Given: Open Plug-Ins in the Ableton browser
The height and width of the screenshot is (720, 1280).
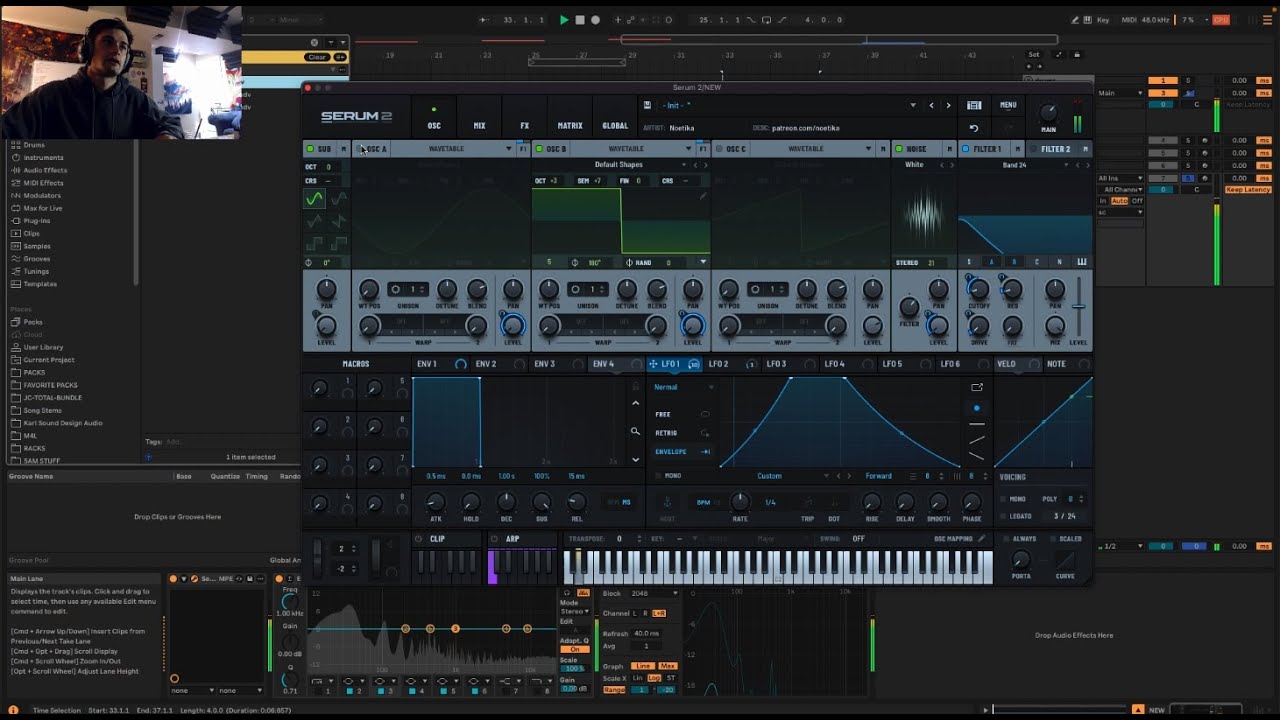Looking at the screenshot, I should (37, 221).
